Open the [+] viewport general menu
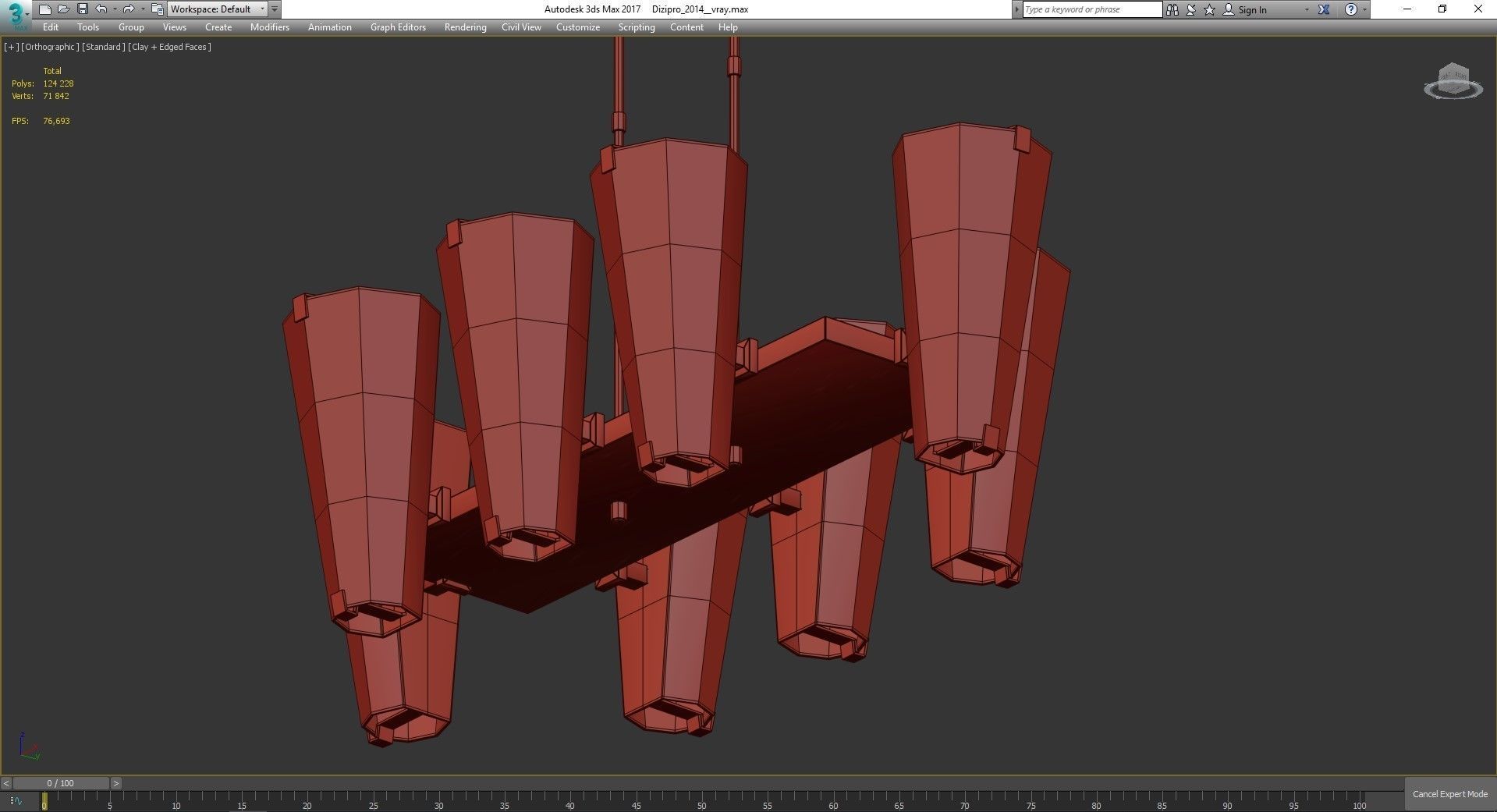 pos(11,47)
